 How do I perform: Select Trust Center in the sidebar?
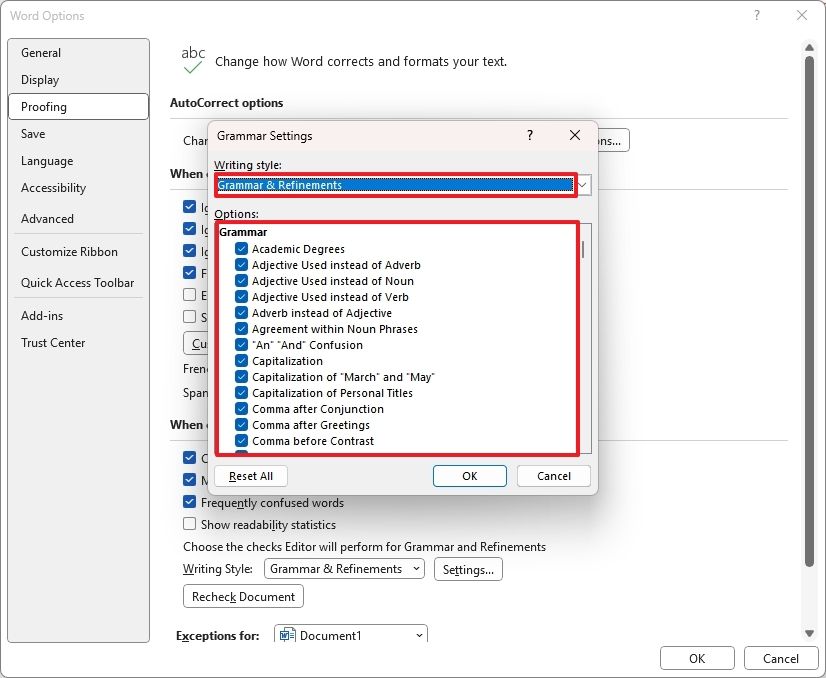click(x=54, y=342)
